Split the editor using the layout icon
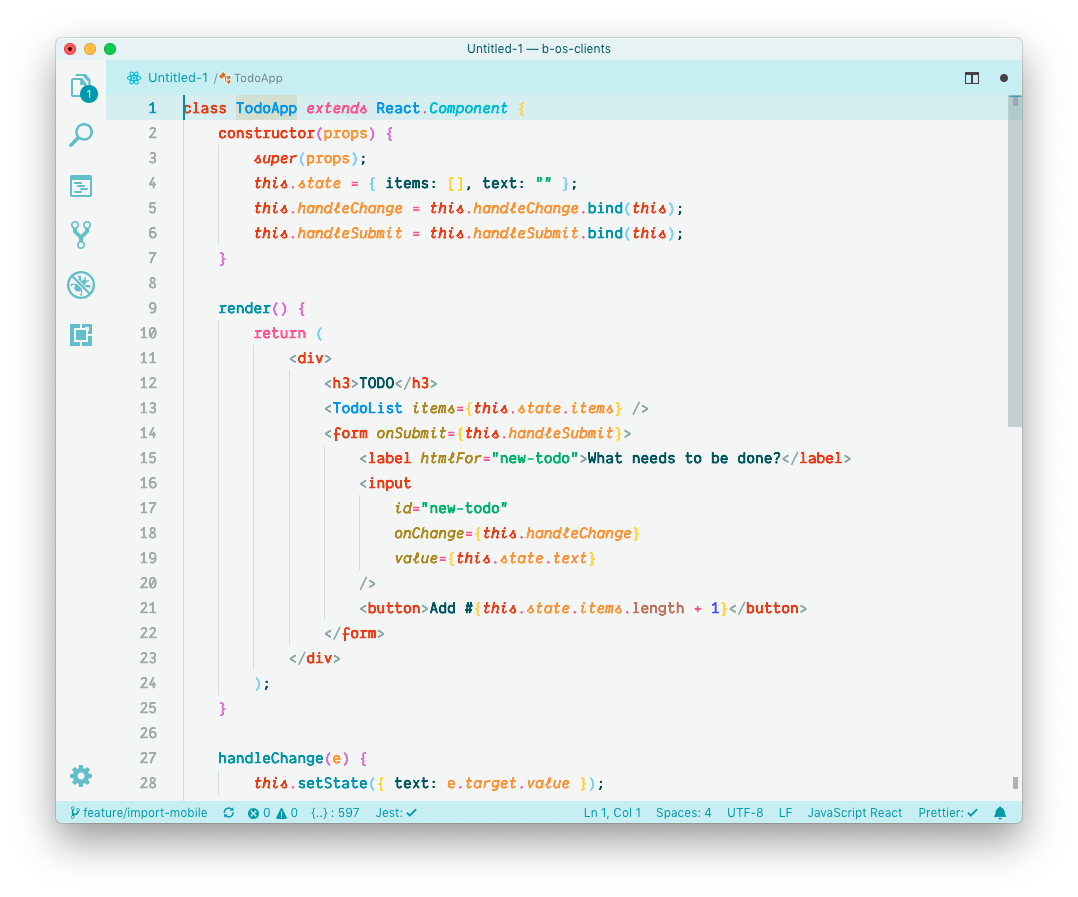Screen dimensions: 1078x897 pyautogui.click(x=971, y=78)
